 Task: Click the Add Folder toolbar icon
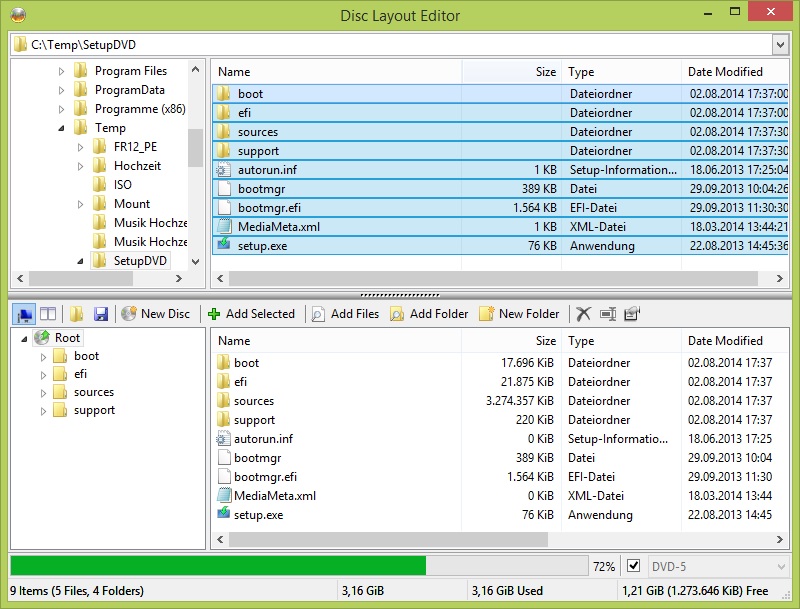(x=399, y=314)
